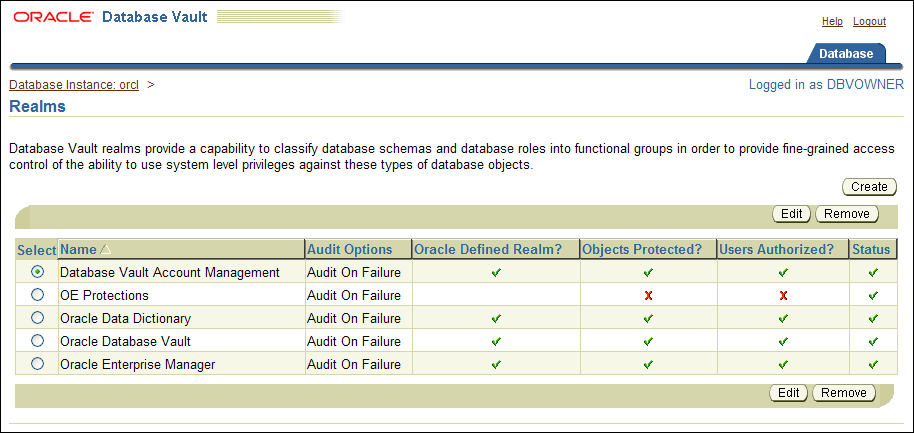
Task: Click the sort triangle icon beside Name
Action: (x=105, y=249)
